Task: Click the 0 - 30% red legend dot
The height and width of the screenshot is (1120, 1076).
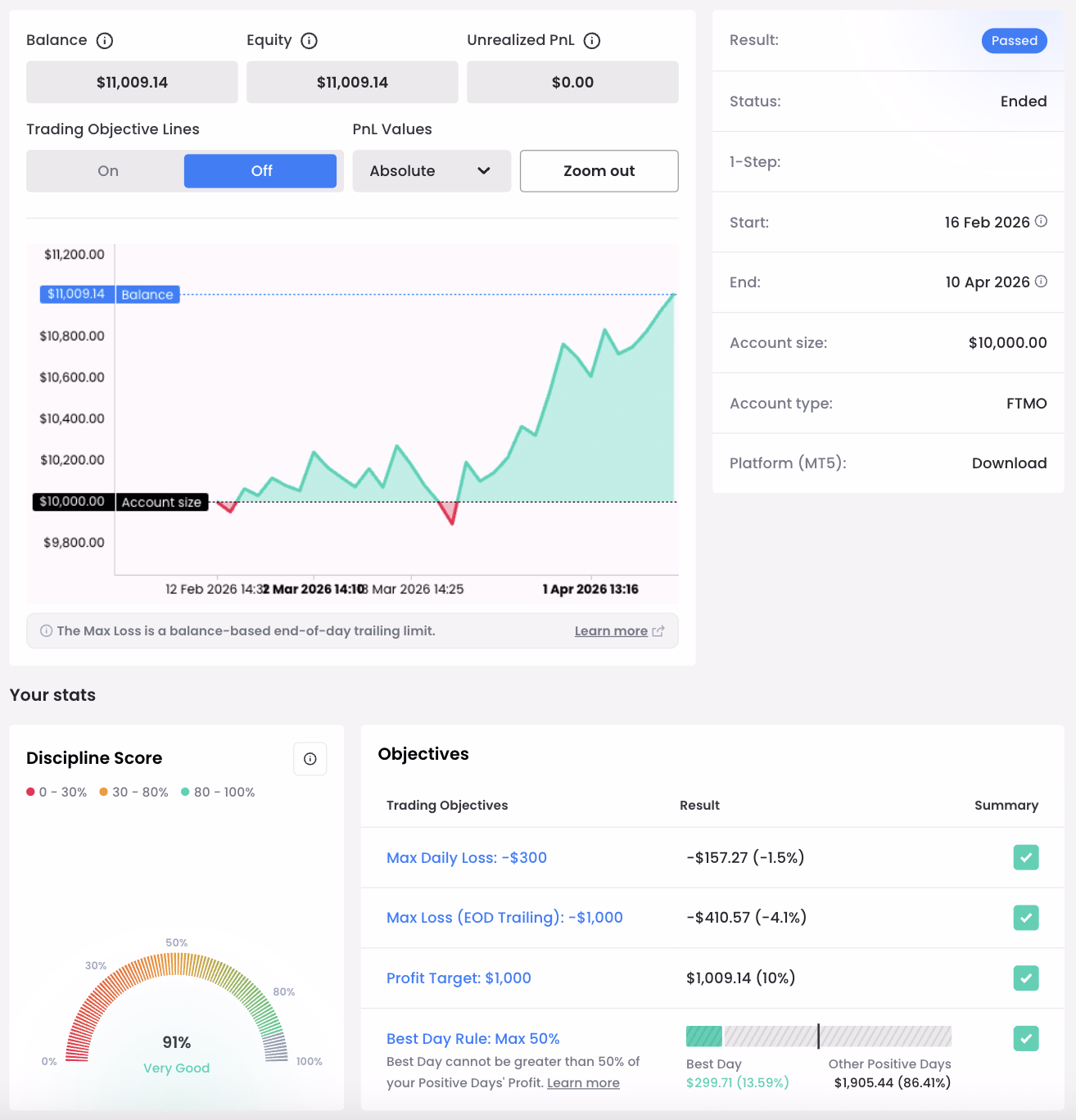Action: tap(30, 792)
